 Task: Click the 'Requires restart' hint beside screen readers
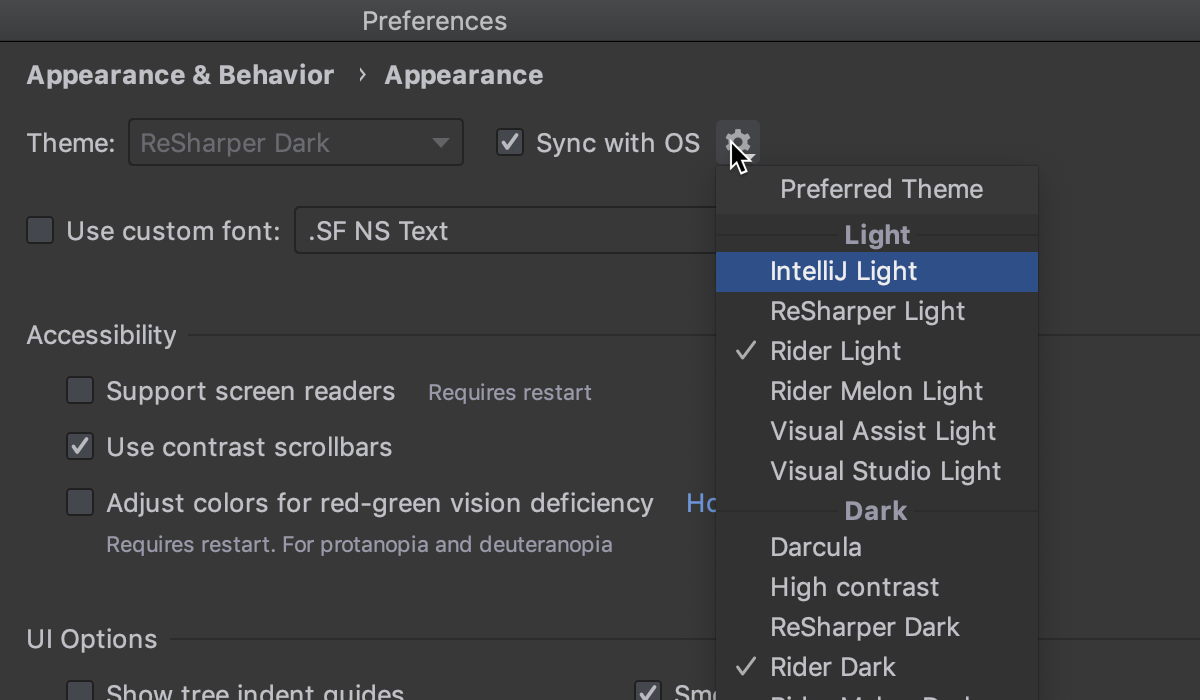pos(510,392)
